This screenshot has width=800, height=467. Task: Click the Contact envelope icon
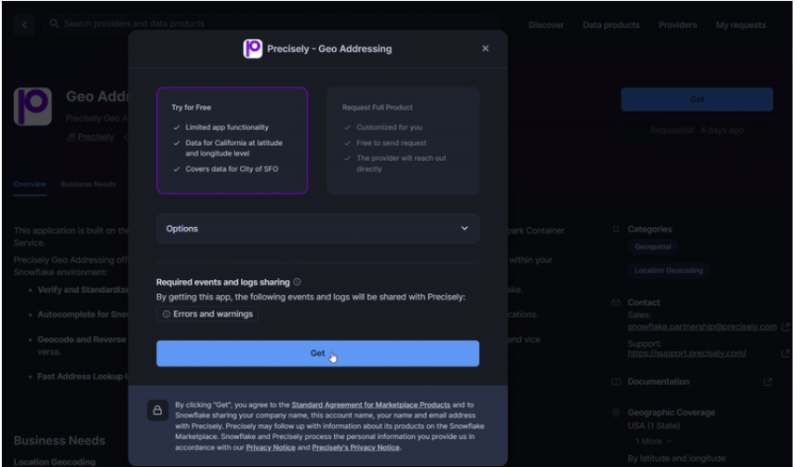(616, 303)
